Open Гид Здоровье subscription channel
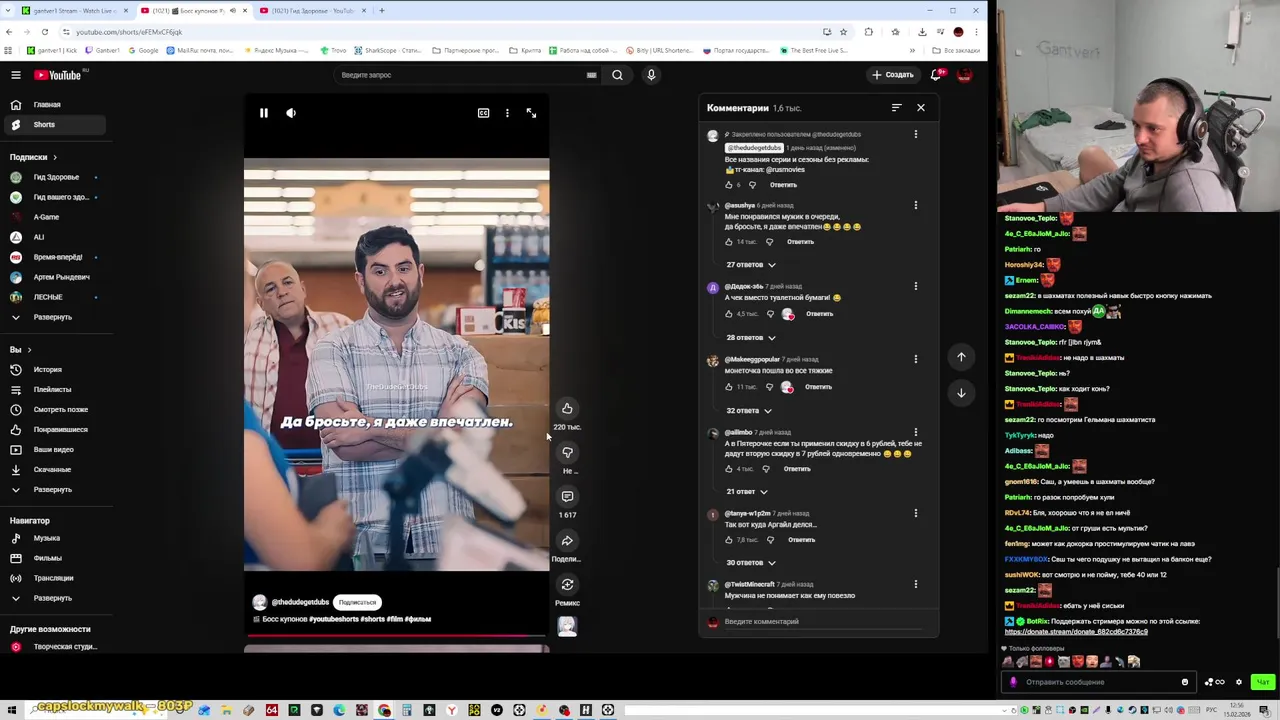This screenshot has width=1280, height=720. click(55, 177)
